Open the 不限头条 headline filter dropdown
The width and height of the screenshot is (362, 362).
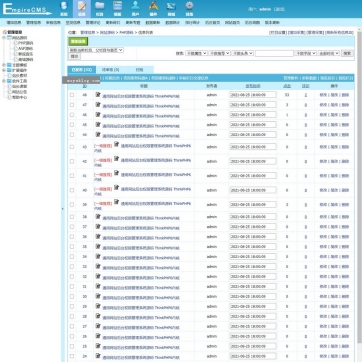pyautogui.click(x=243, y=53)
